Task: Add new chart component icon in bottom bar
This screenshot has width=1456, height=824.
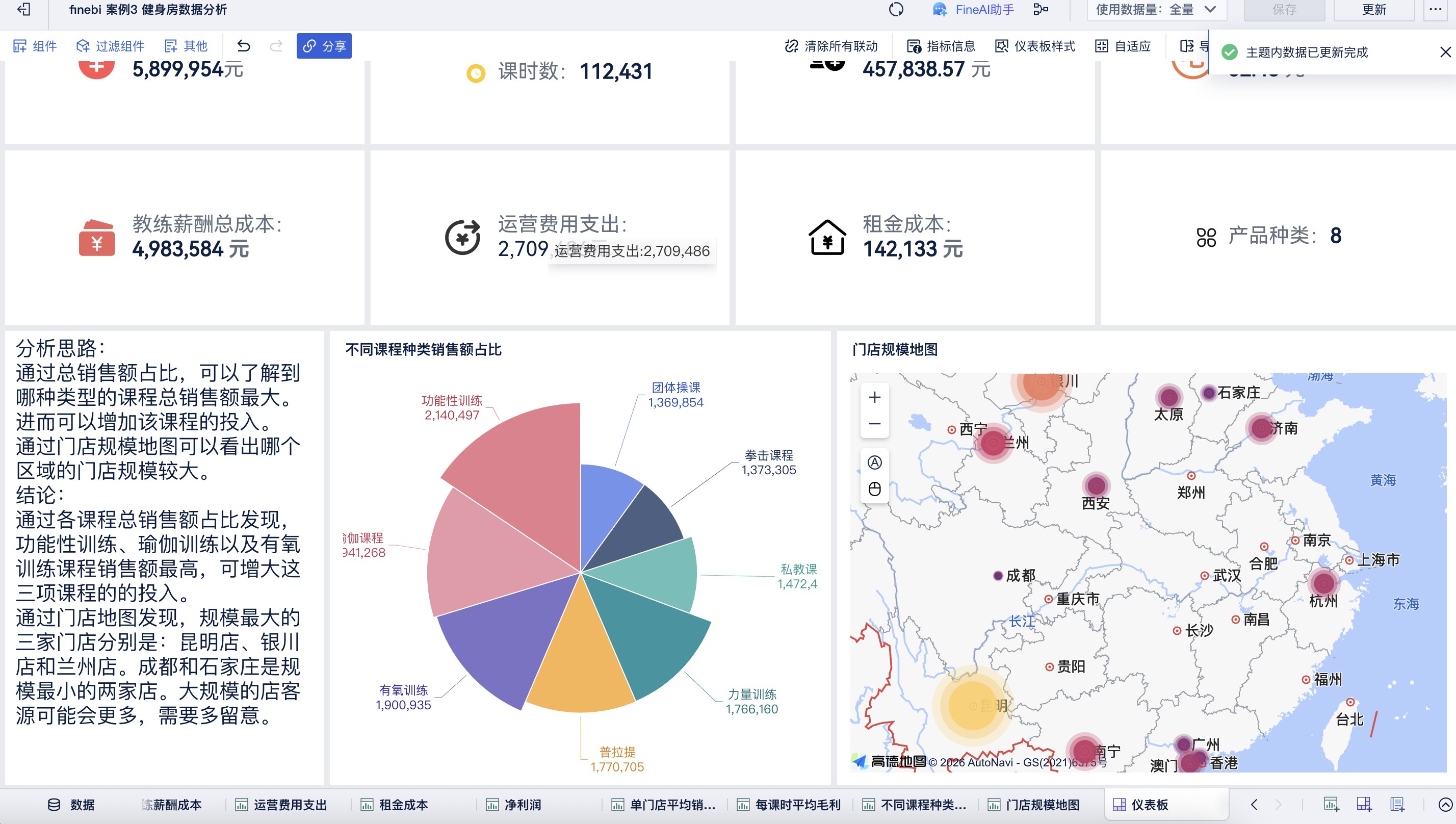Action: click(1331, 804)
